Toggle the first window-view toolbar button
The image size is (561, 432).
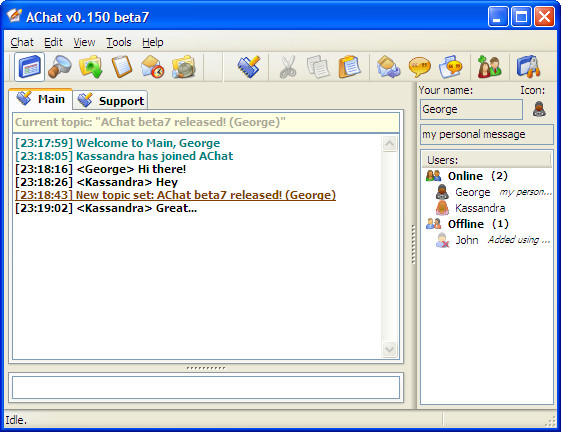tap(29, 67)
